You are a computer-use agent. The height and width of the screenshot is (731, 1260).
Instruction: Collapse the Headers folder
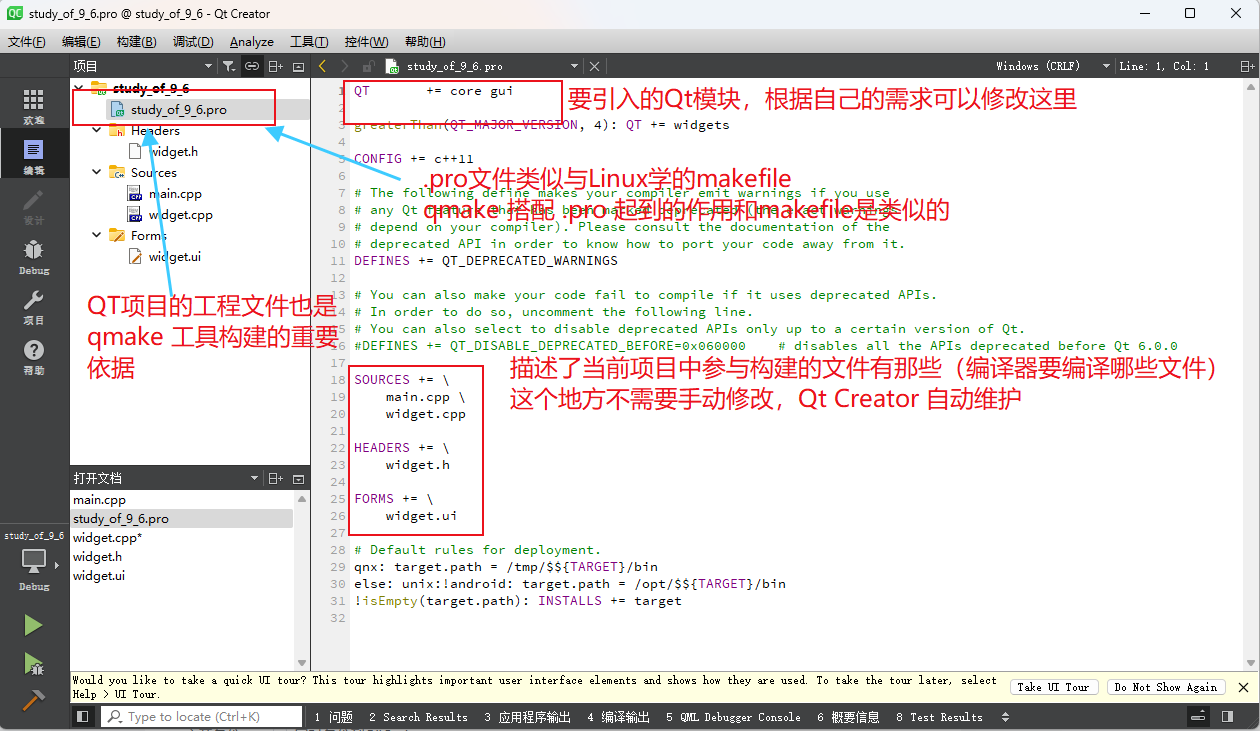97,131
